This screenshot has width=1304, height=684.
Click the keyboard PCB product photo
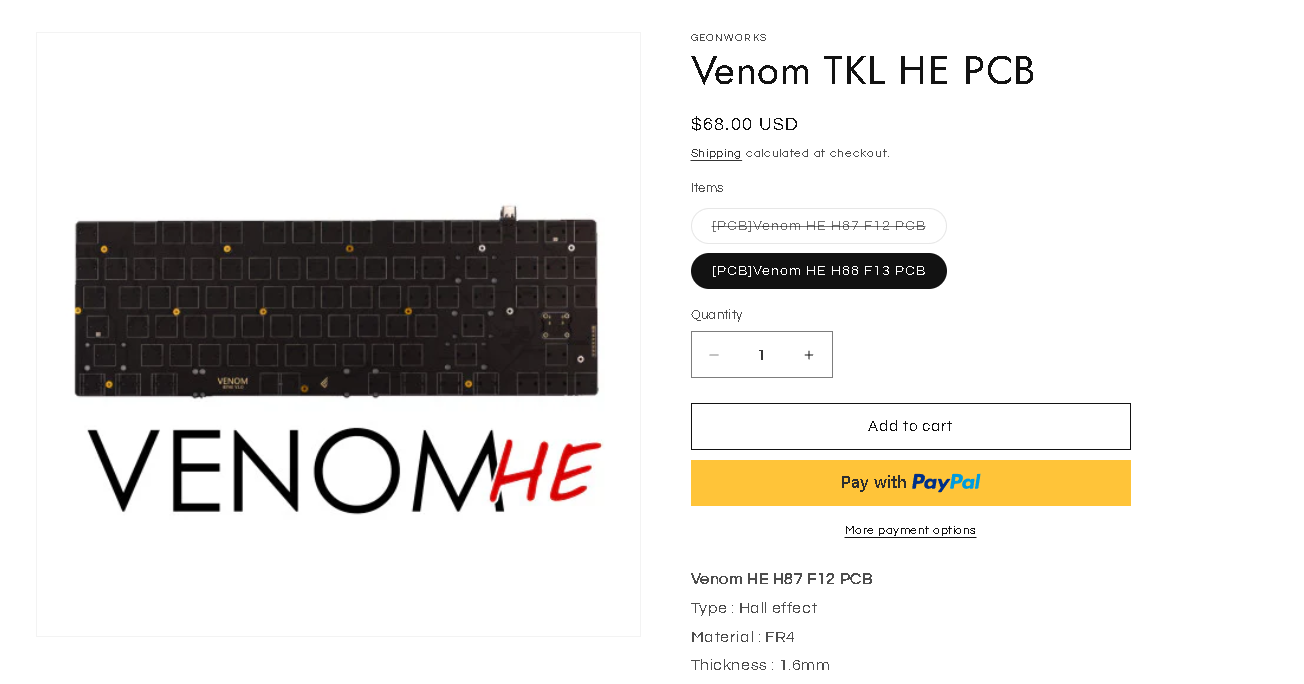coord(337,305)
